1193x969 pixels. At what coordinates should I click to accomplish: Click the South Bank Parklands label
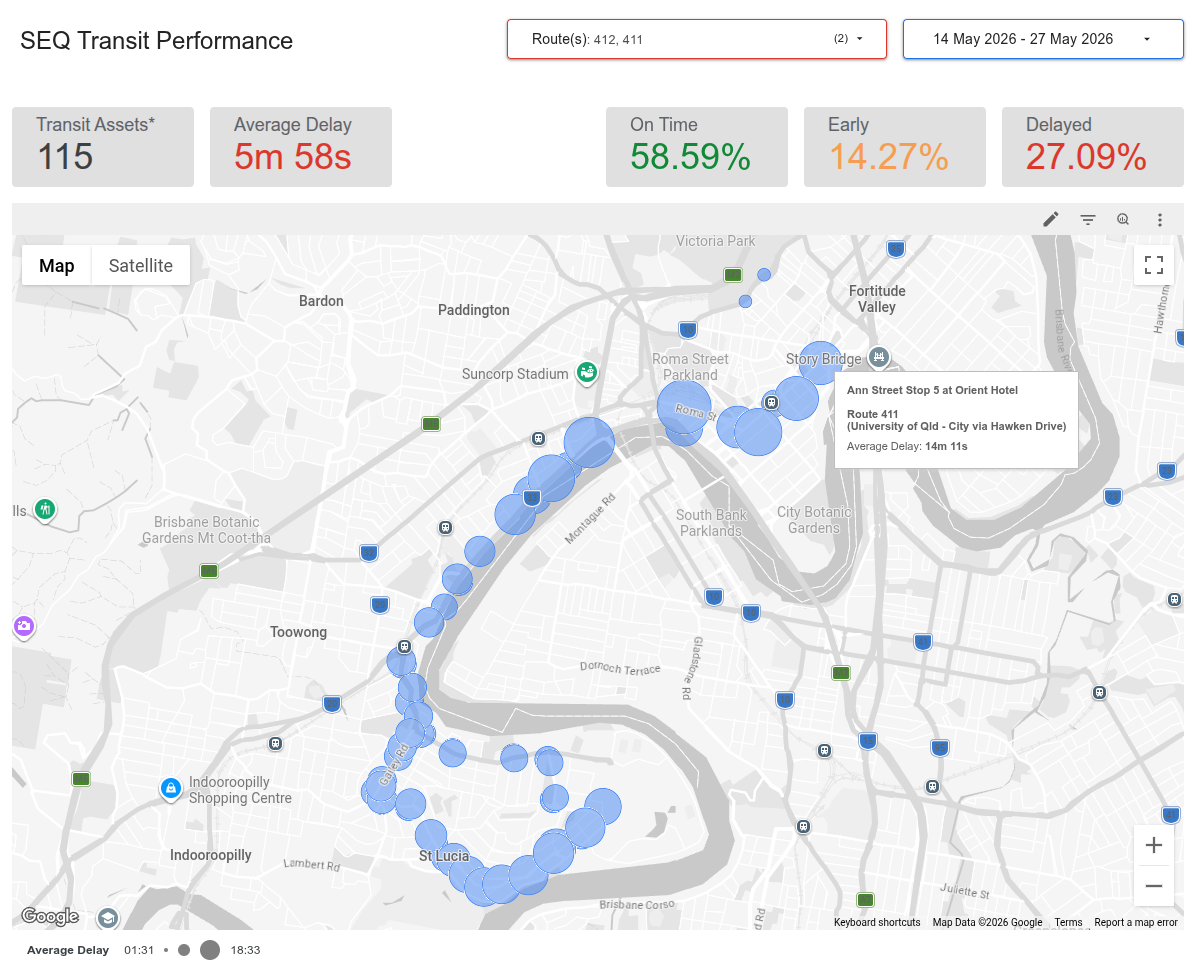click(711, 523)
